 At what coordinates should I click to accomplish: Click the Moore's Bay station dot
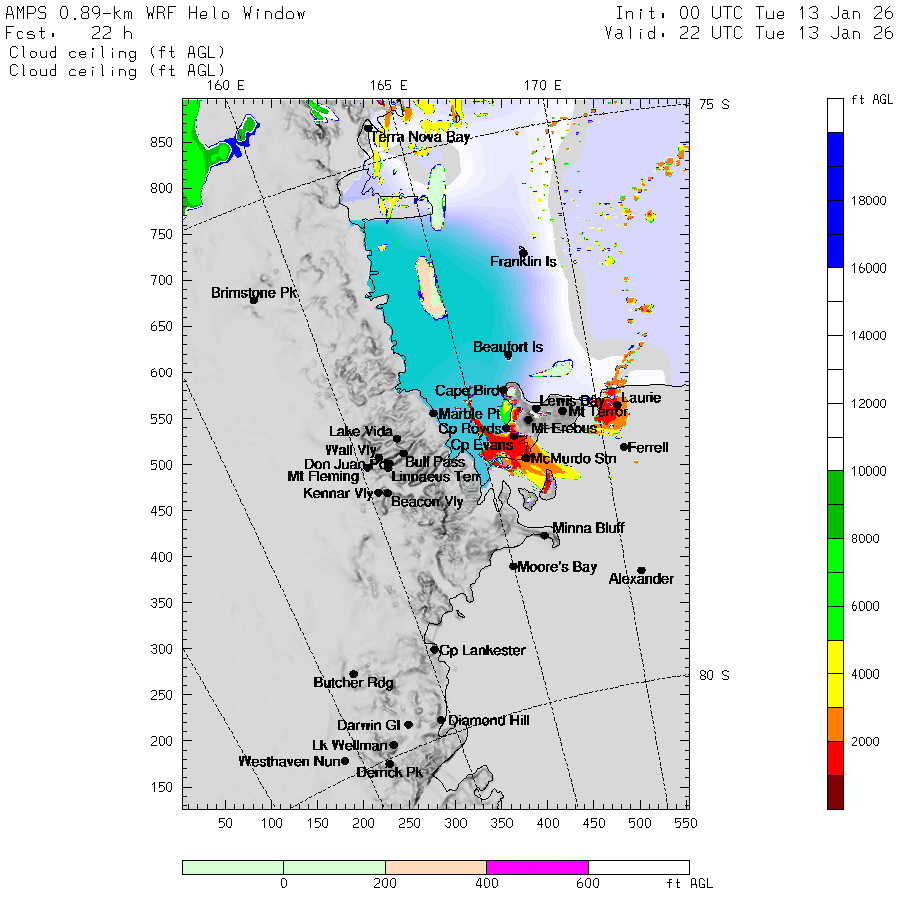513,566
